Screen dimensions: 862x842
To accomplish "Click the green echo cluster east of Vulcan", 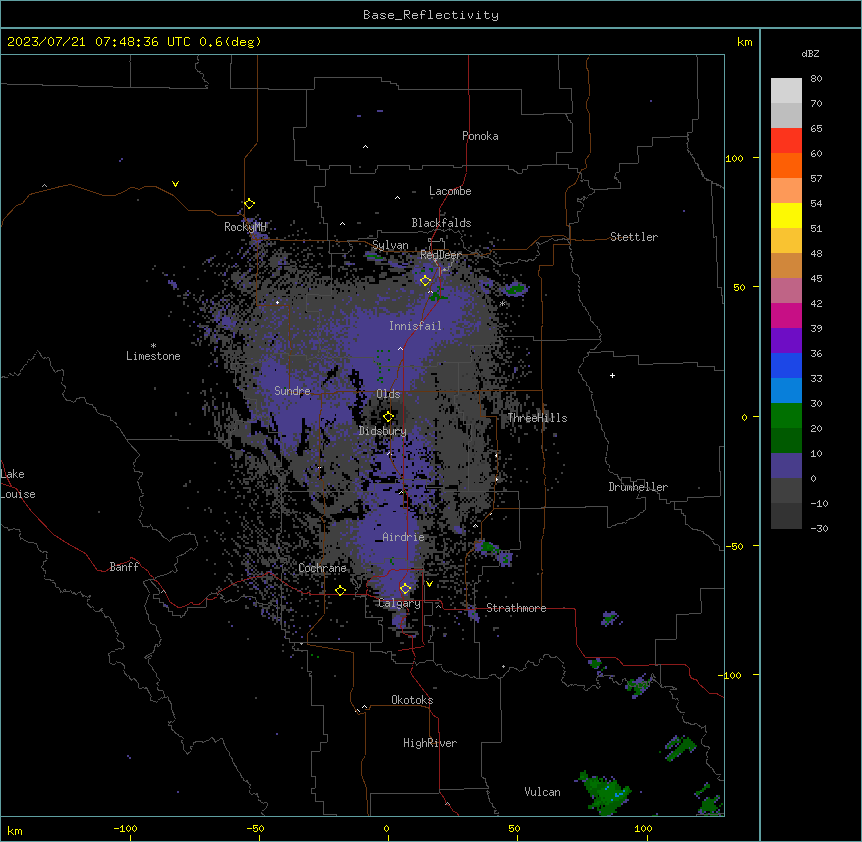I will tap(606, 793).
